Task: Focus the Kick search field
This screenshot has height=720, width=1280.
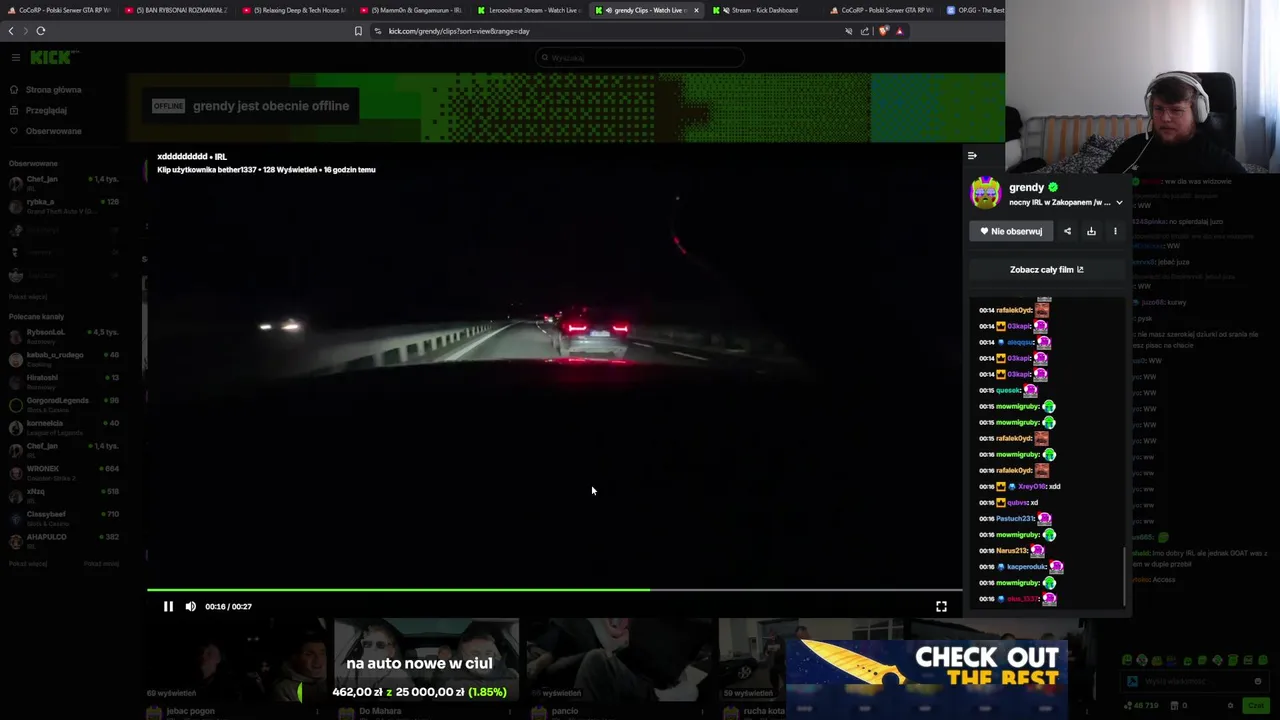Action: tap(640, 57)
